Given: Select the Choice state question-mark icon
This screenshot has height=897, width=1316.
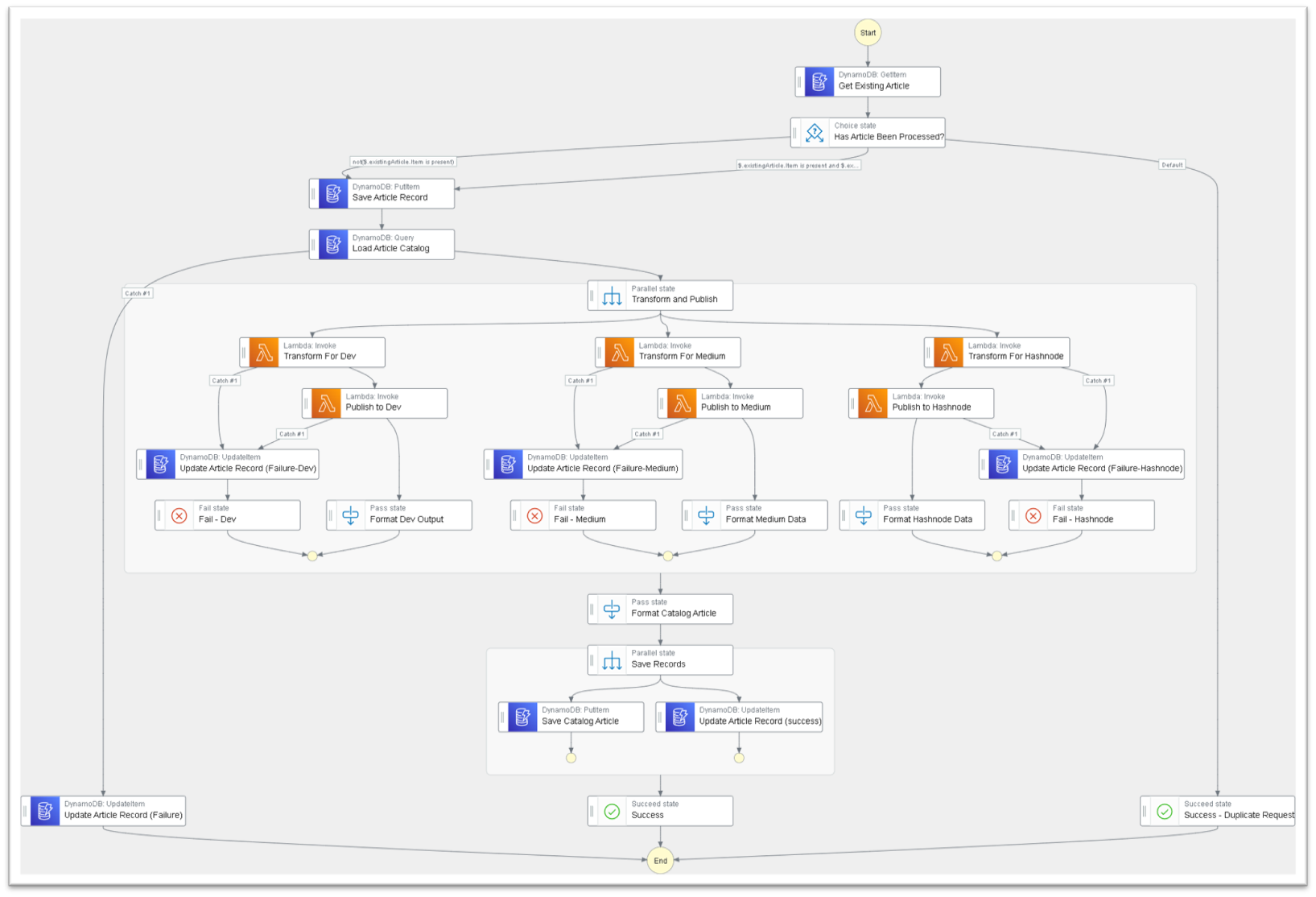Looking at the screenshot, I should click(x=814, y=133).
